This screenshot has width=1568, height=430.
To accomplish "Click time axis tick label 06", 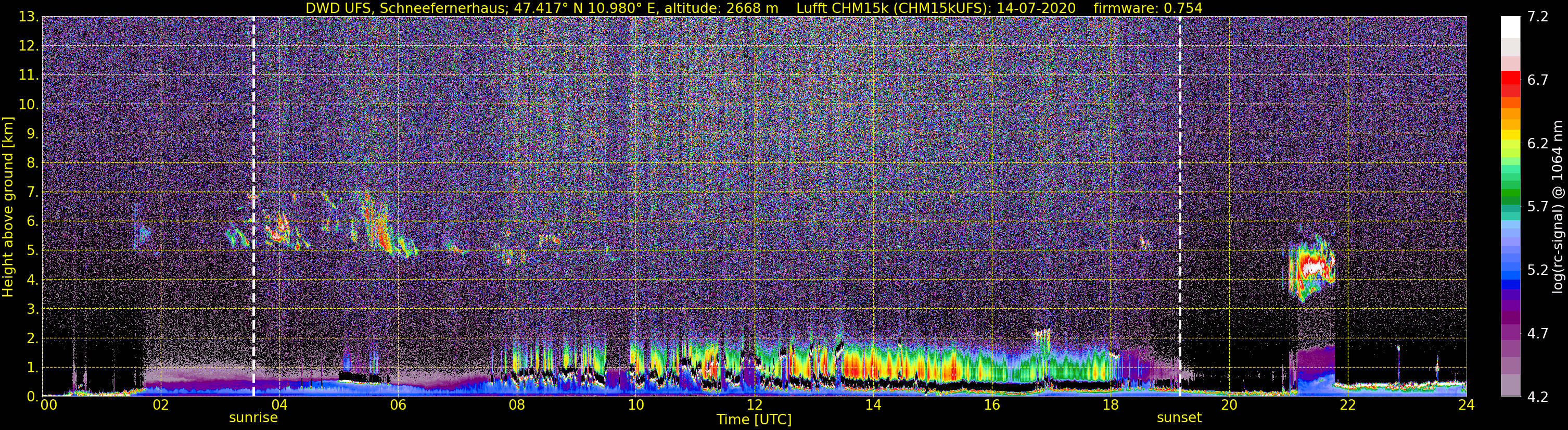I will pyautogui.click(x=398, y=406).
